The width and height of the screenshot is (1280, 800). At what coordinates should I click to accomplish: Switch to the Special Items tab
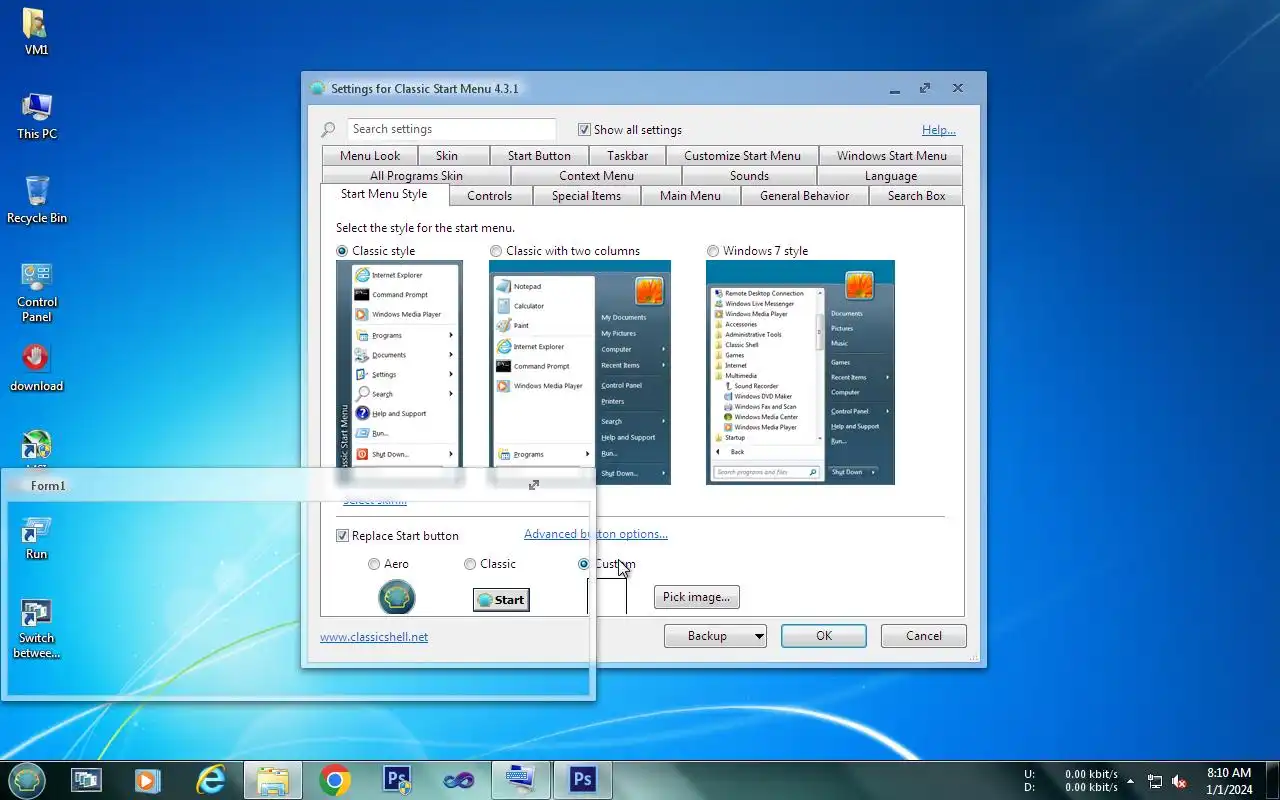586,196
